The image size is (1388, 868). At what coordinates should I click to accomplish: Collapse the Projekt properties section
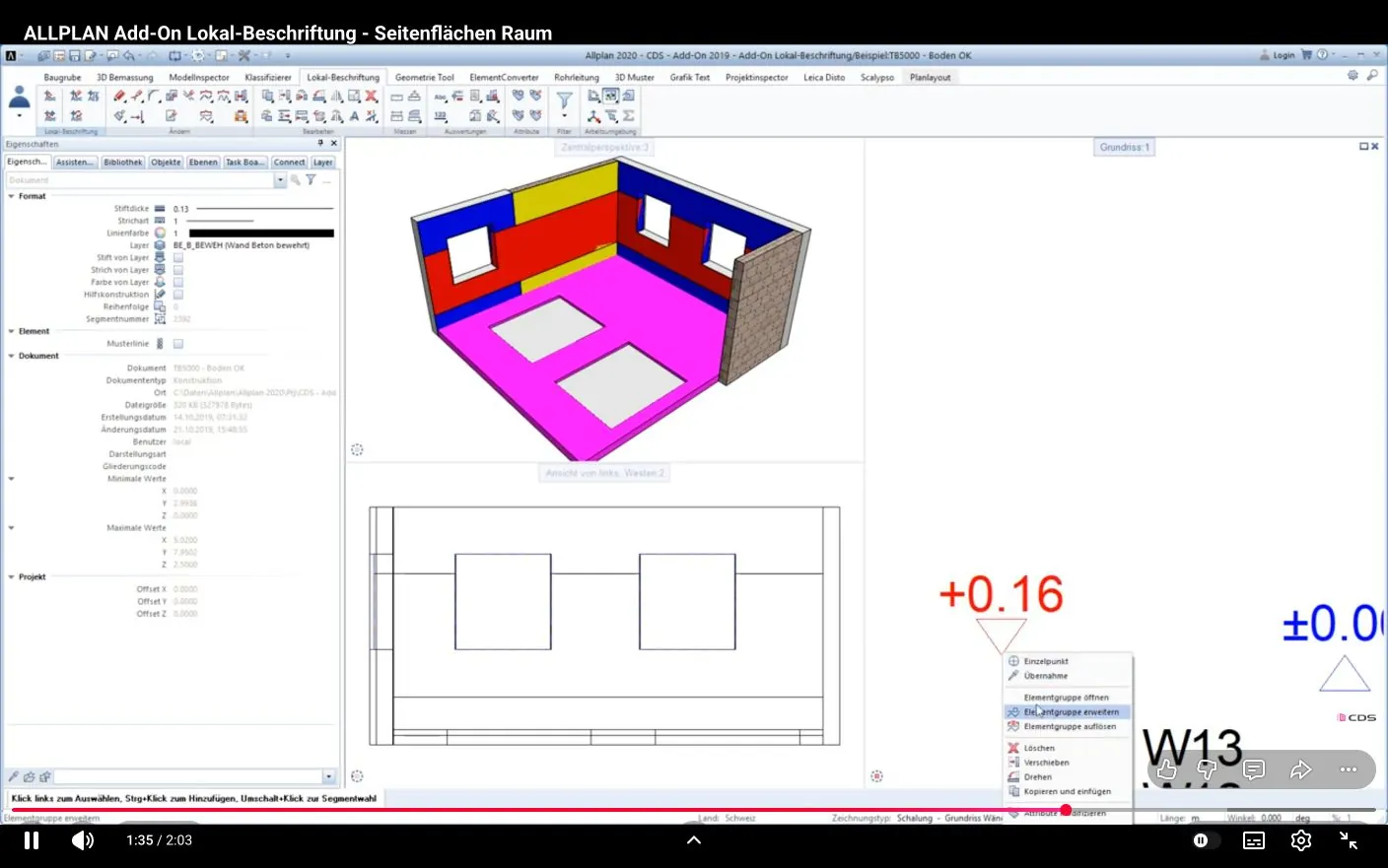pos(12,577)
